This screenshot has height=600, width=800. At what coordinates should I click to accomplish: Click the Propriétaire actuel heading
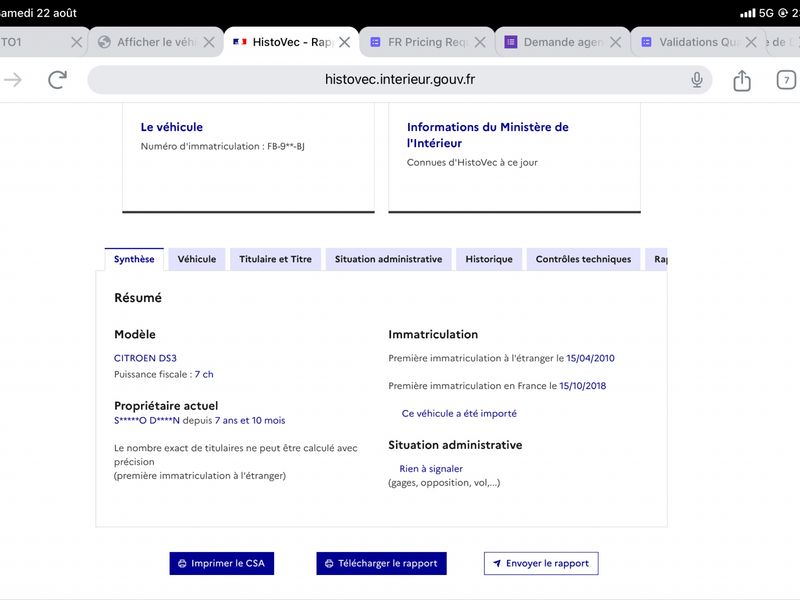pyautogui.click(x=166, y=406)
